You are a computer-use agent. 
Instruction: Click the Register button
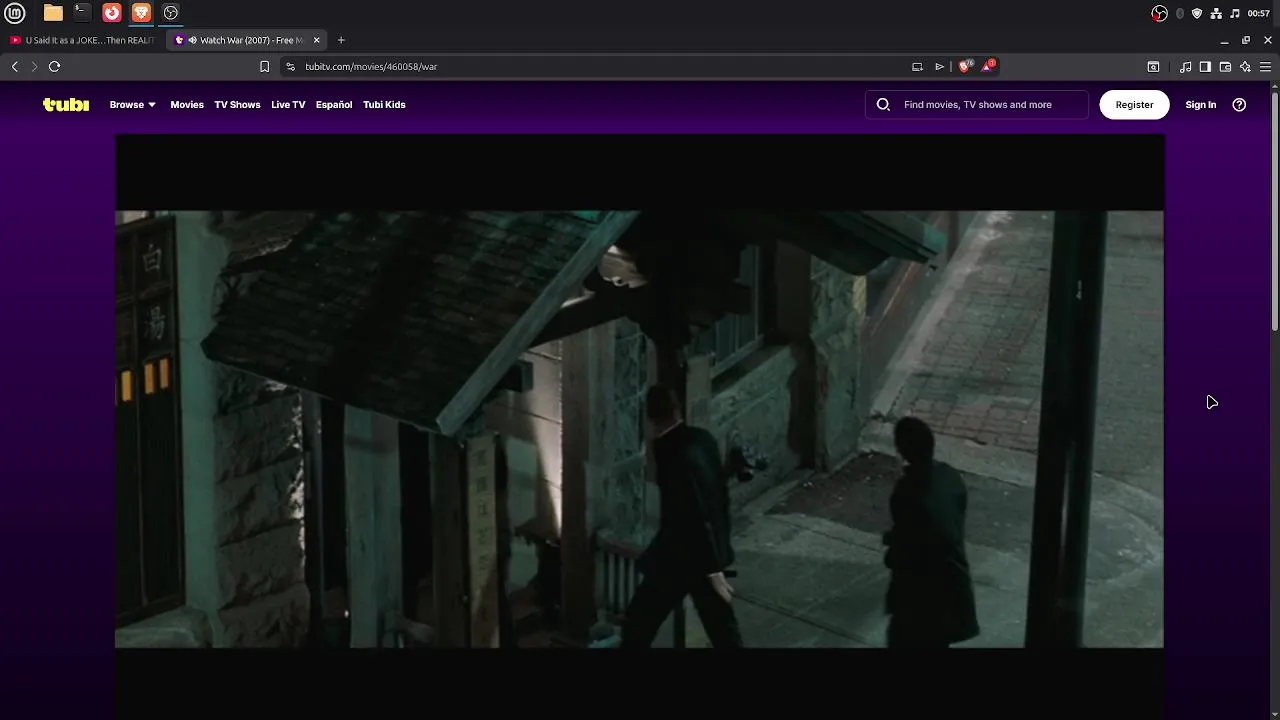[x=1134, y=105]
